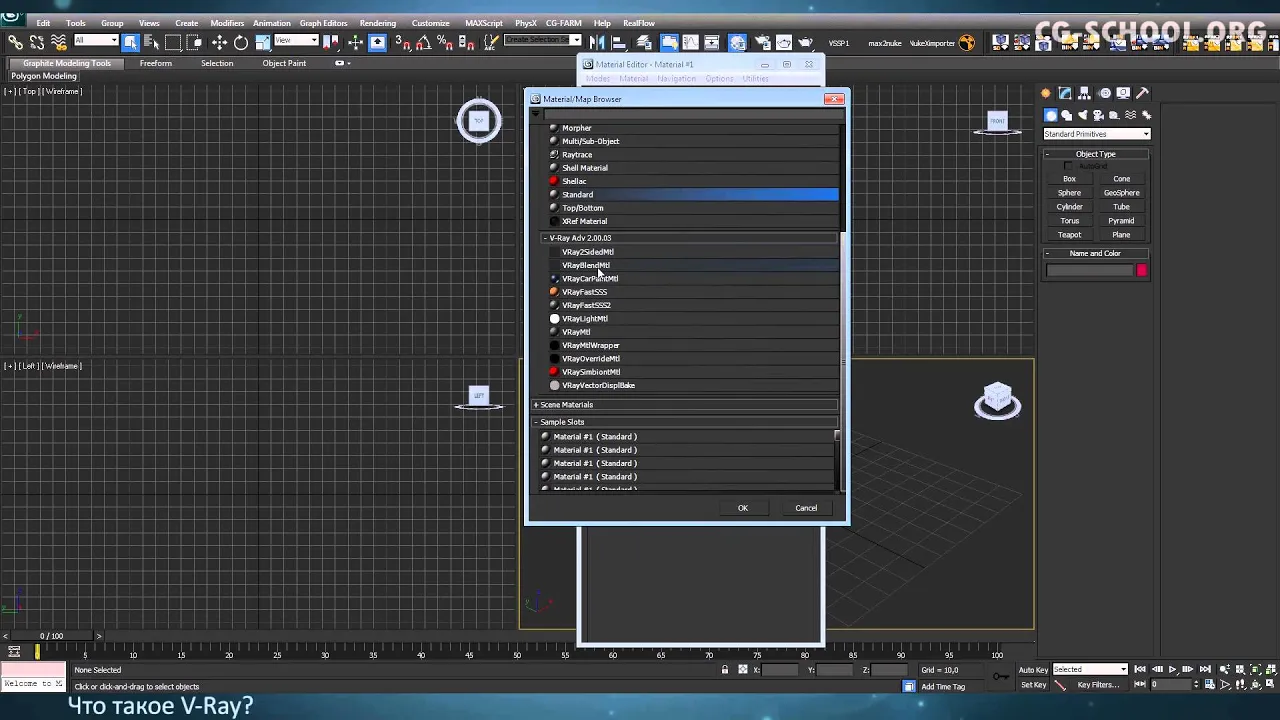Open the Standard Primitives dropdown
1280x720 pixels.
pos(1096,134)
